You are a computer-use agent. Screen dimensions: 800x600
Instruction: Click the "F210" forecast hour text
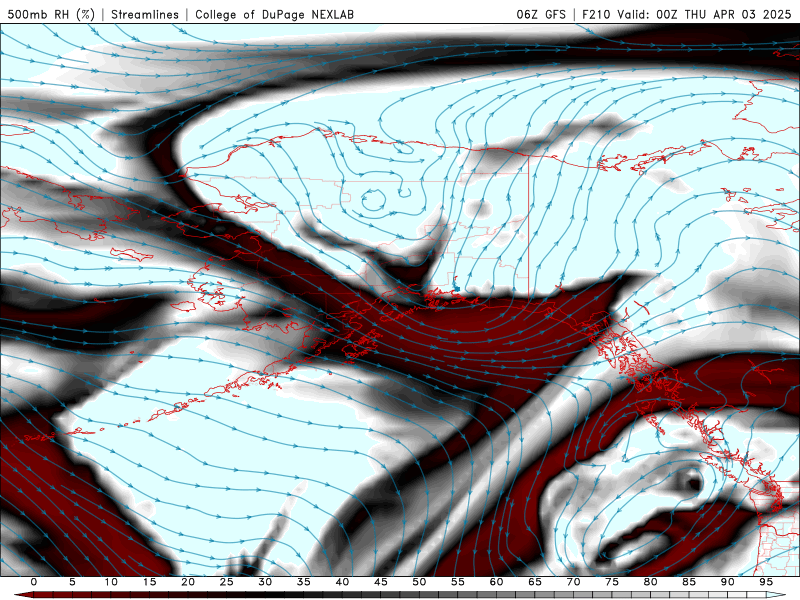pyautogui.click(x=596, y=14)
